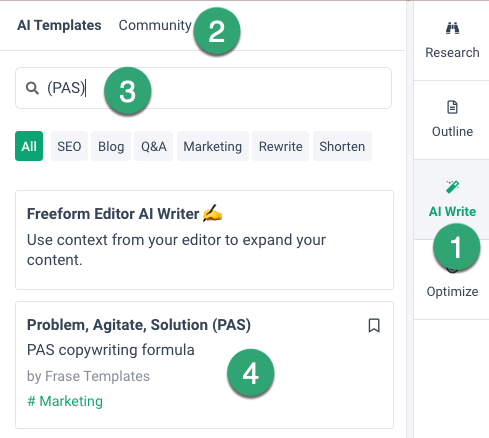
Task: Filter templates by Shorten
Action: (342, 146)
